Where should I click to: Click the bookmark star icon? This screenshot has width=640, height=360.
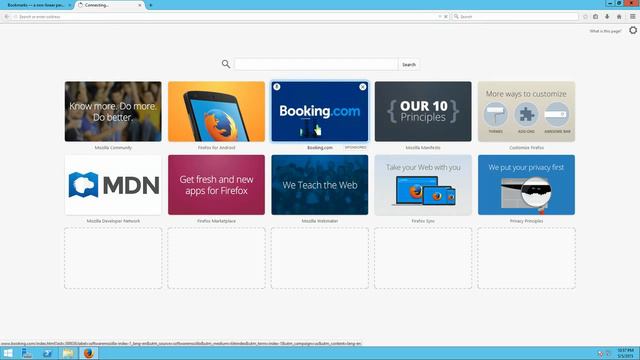pos(585,17)
